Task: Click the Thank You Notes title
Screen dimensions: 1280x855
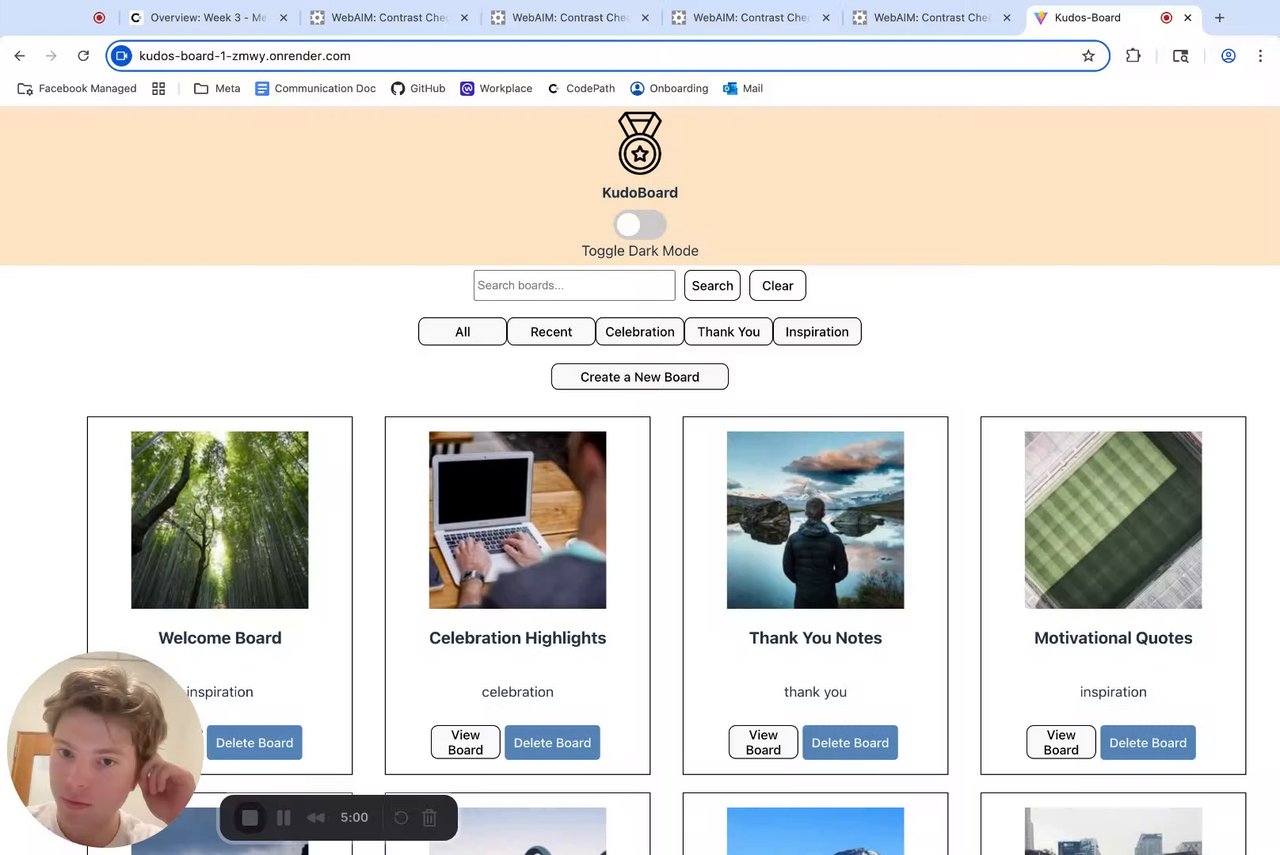Action: 815,638
